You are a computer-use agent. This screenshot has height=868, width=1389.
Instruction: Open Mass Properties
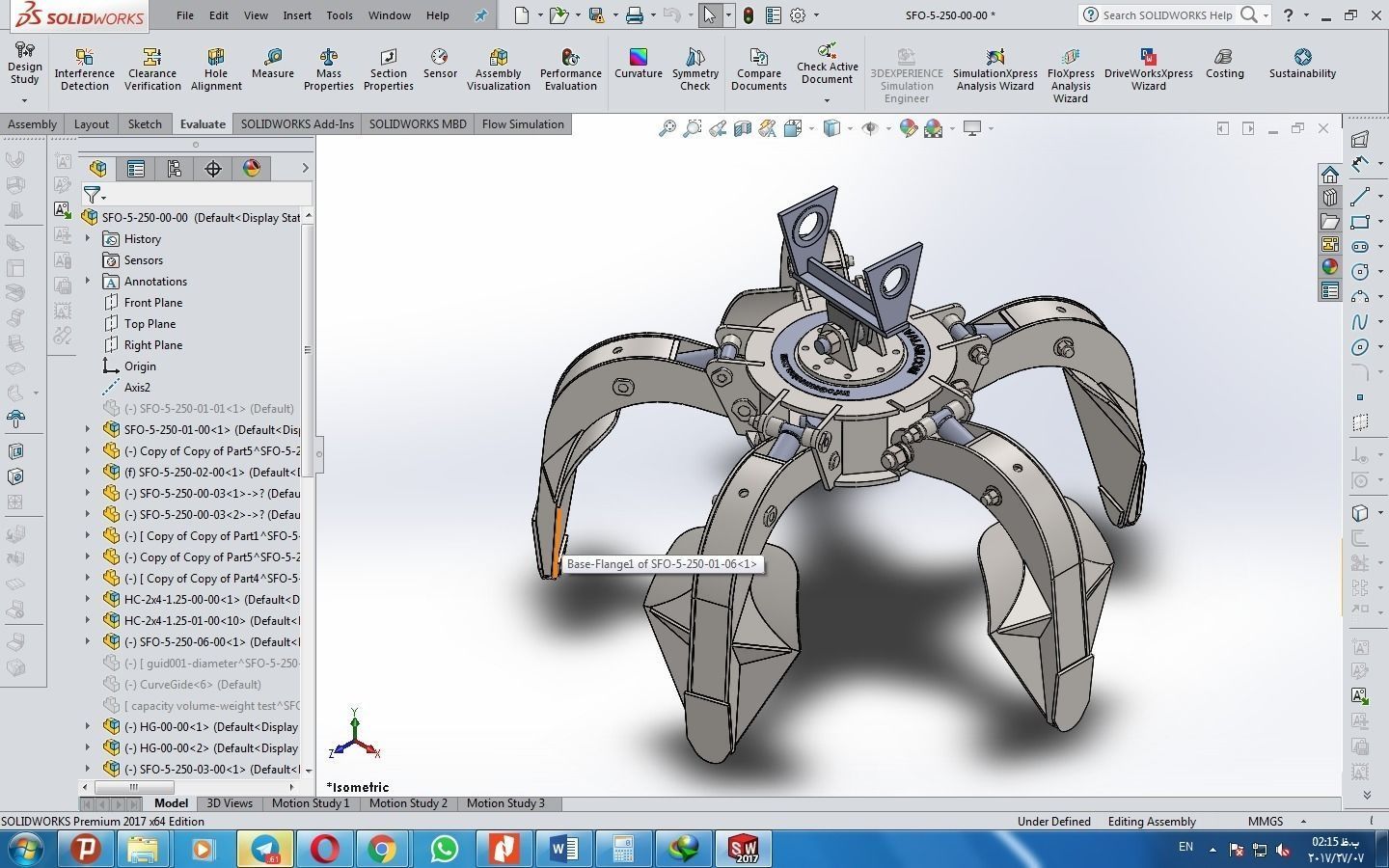pyautogui.click(x=329, y=69)
